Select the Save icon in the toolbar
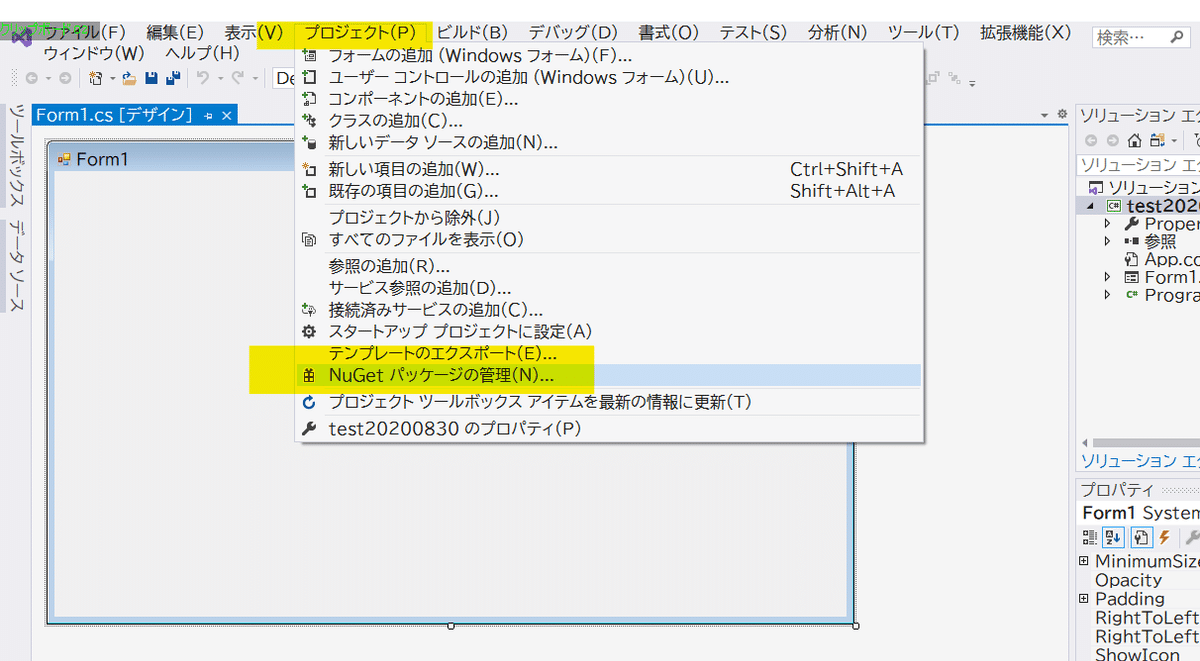Image resolution: width=1200 pixels, height=661 pixels. 151,76
